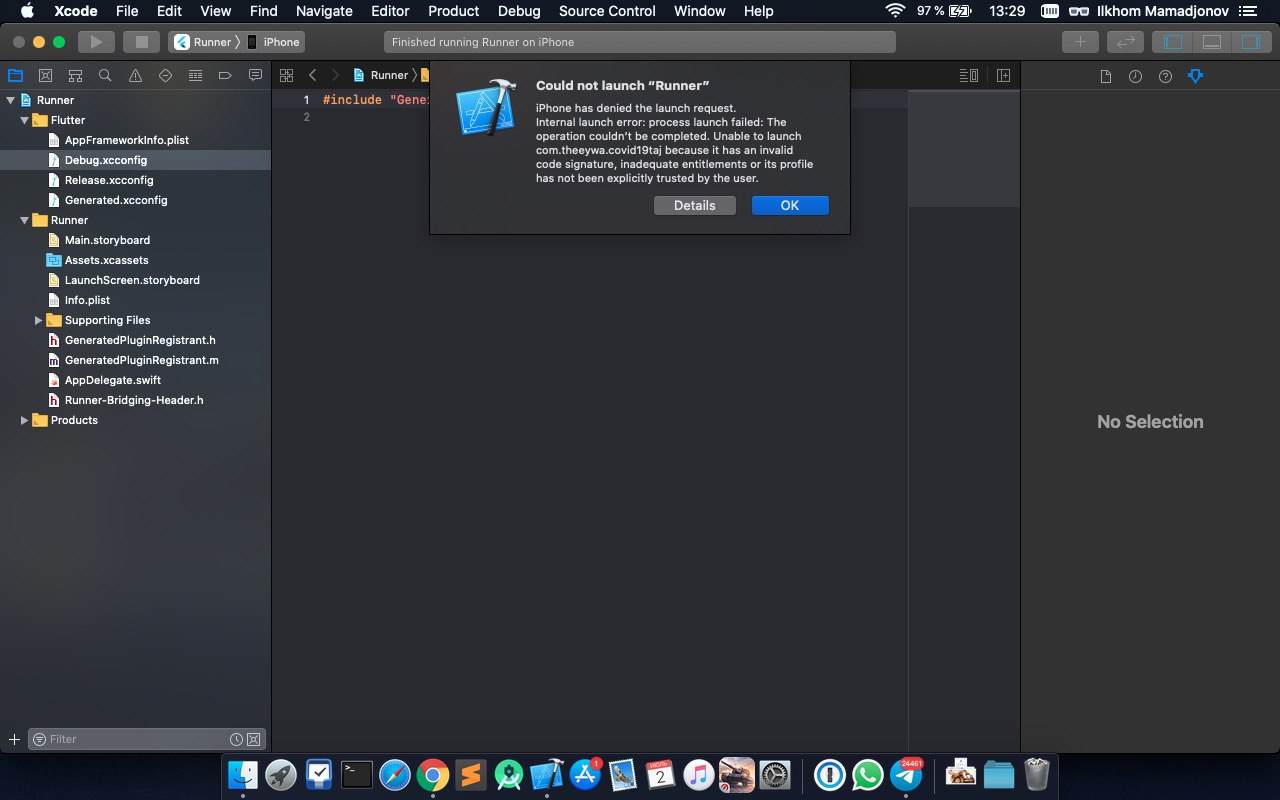The width and height of the screenshot is (1280, 800).
Task: Expand the Supporting Files folder triangle
Action: coord(38,320)
